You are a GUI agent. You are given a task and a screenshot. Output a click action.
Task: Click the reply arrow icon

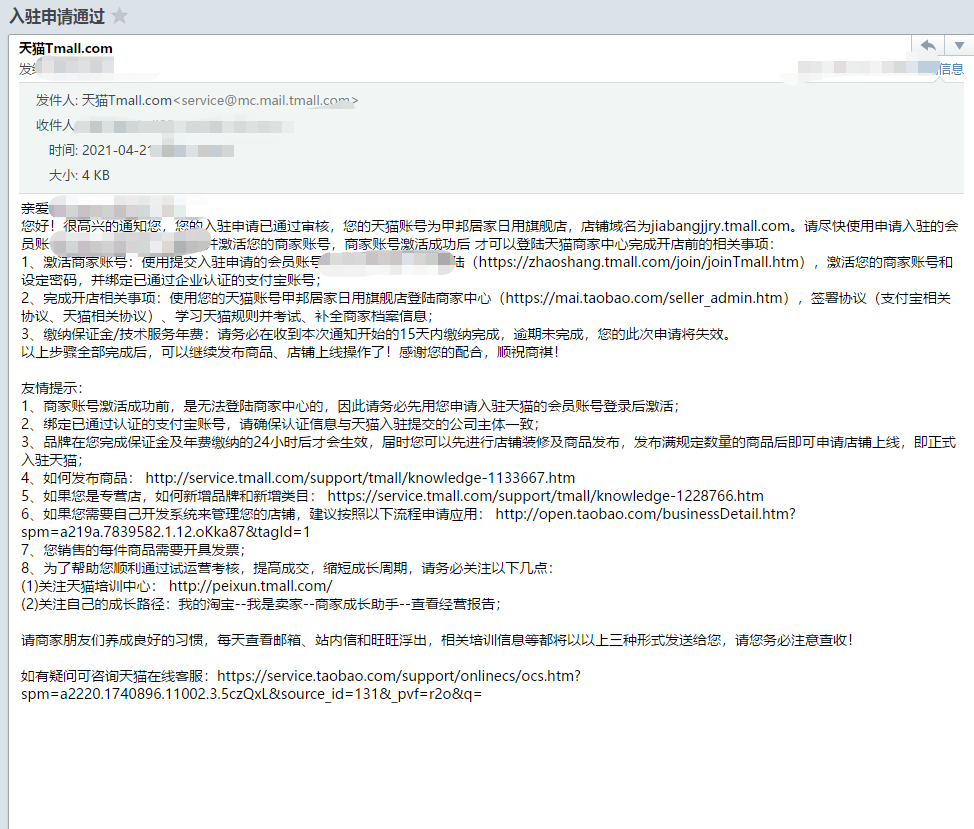pyautogui.click(x=928, y=45)
